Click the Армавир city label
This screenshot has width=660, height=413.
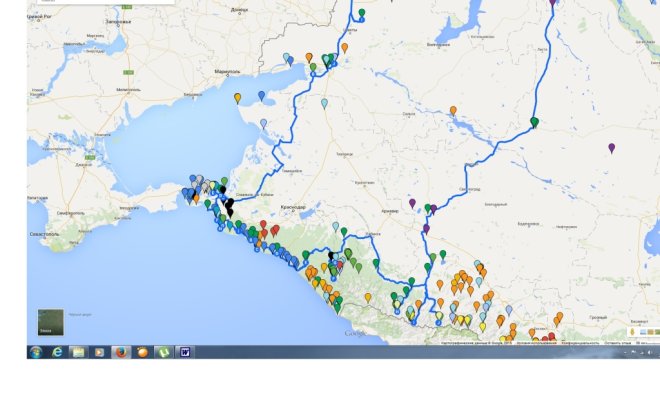[389, 211]
